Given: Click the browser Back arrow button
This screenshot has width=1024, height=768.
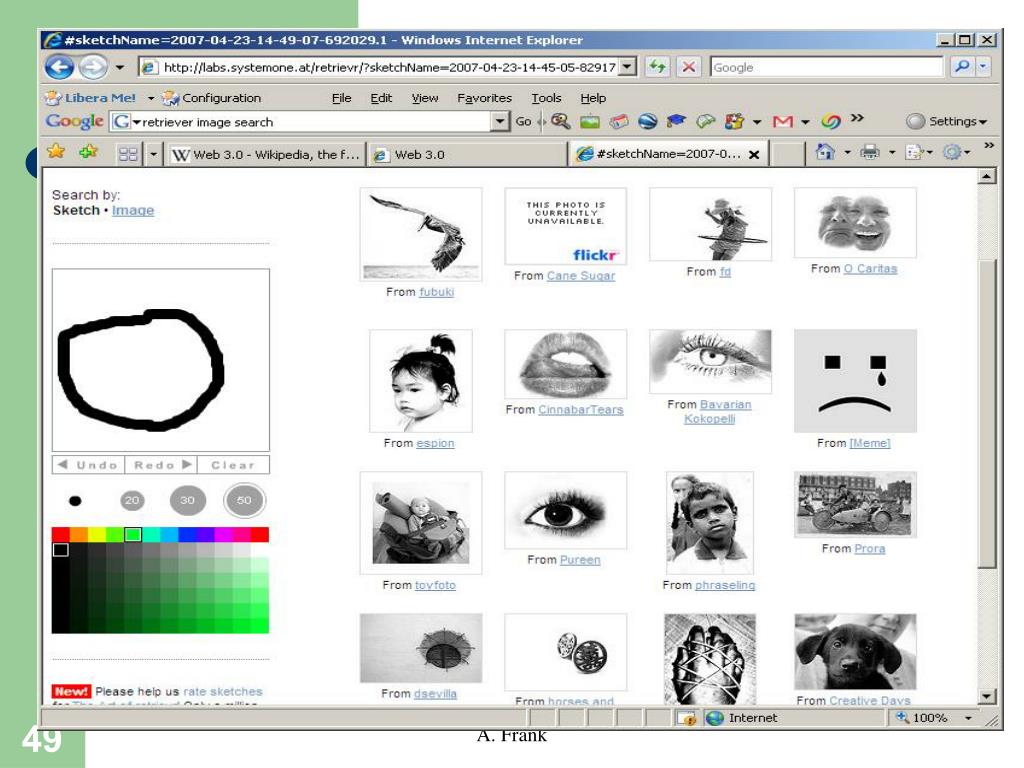Looking at the screenshot, I should click(59, 67).
